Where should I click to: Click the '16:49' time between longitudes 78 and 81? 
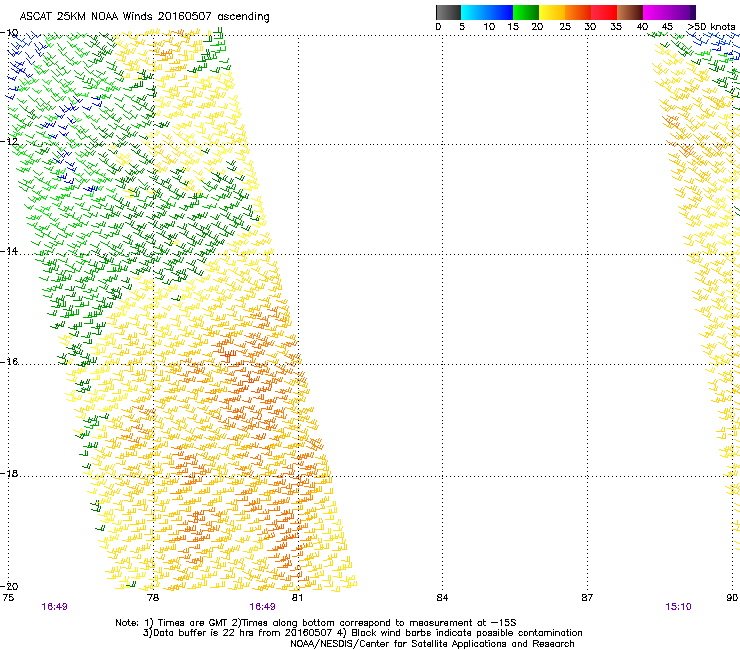tap(262, 607)
